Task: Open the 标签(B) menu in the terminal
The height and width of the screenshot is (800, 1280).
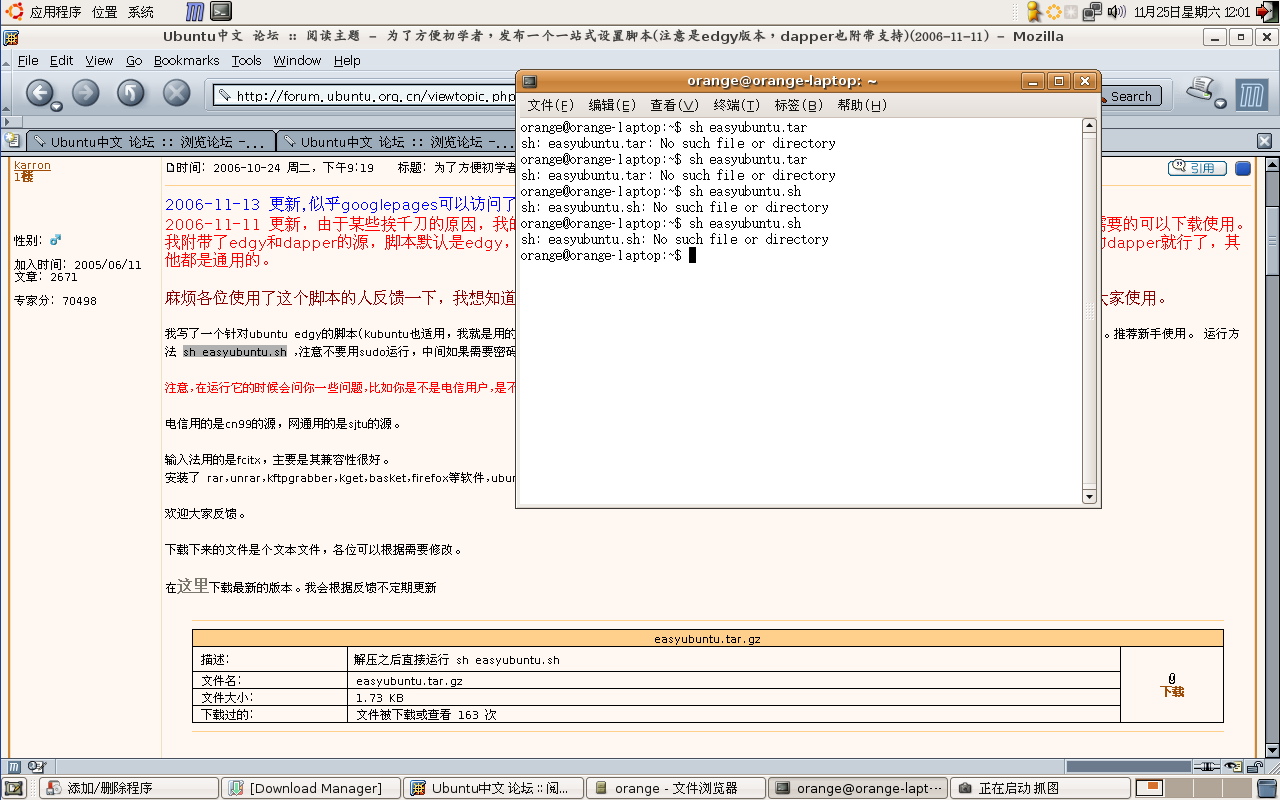Action: coord(798,105)
